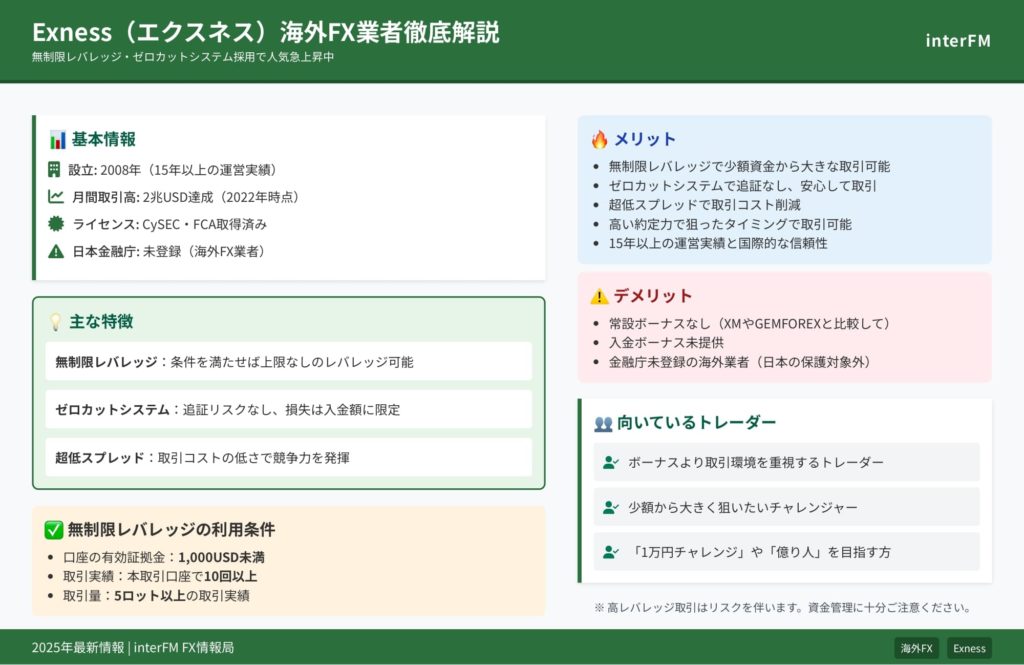Click the user-check icon beside ボーナスより取引環境

(x=611, y=463)
